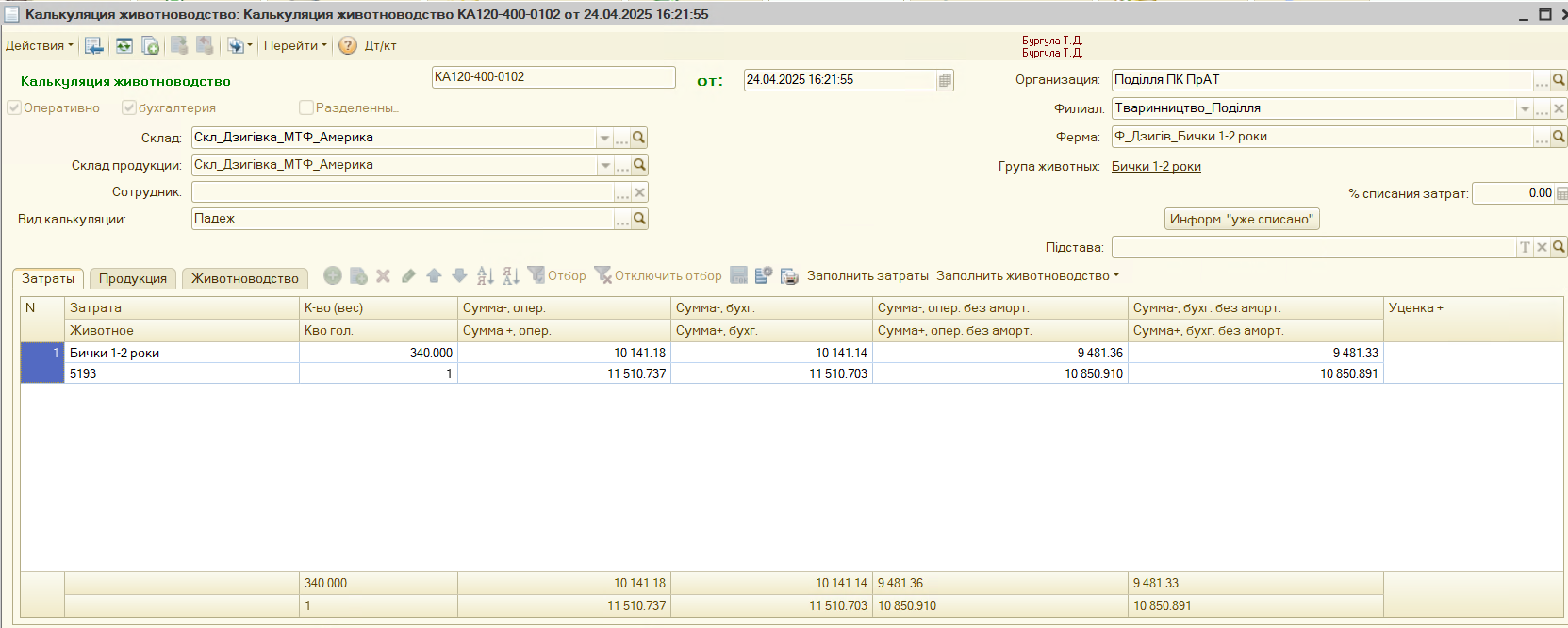Select the 340.000 weight cell in row 1
Viewport: 1568px width, 628px height.
378,353
